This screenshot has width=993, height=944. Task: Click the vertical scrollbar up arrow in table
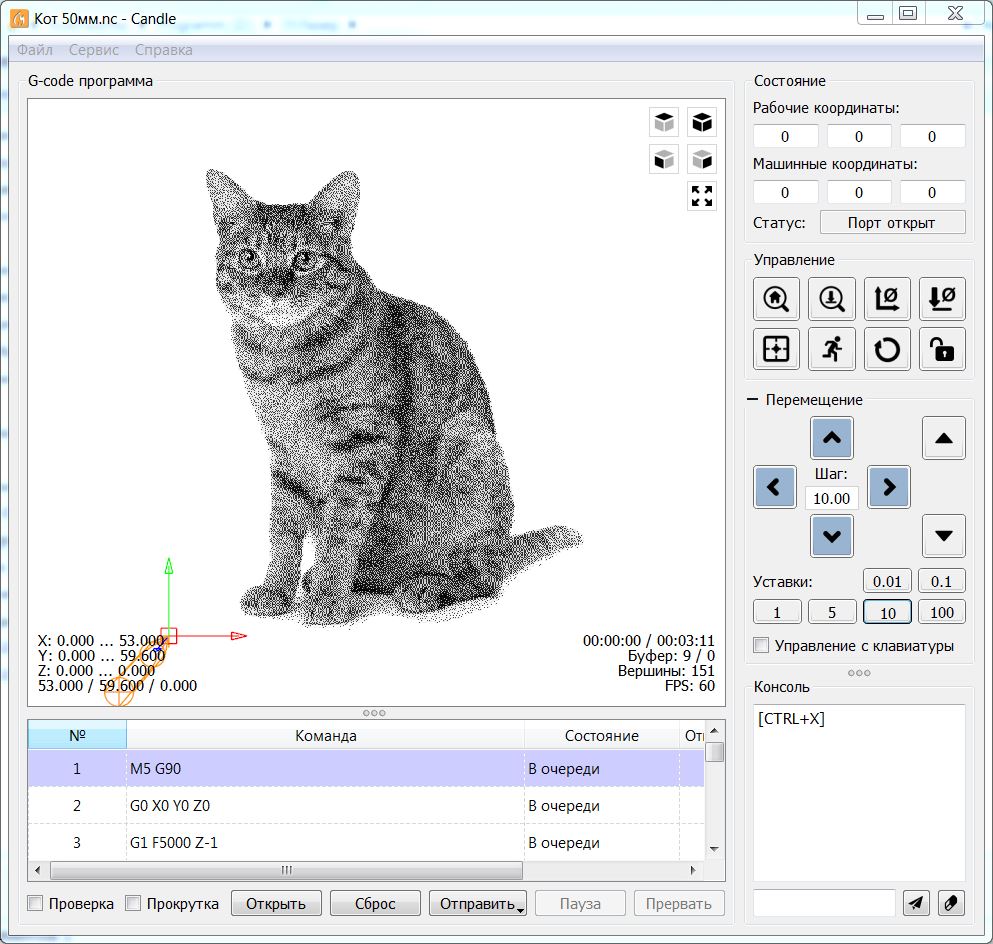[x=714, y=731]
